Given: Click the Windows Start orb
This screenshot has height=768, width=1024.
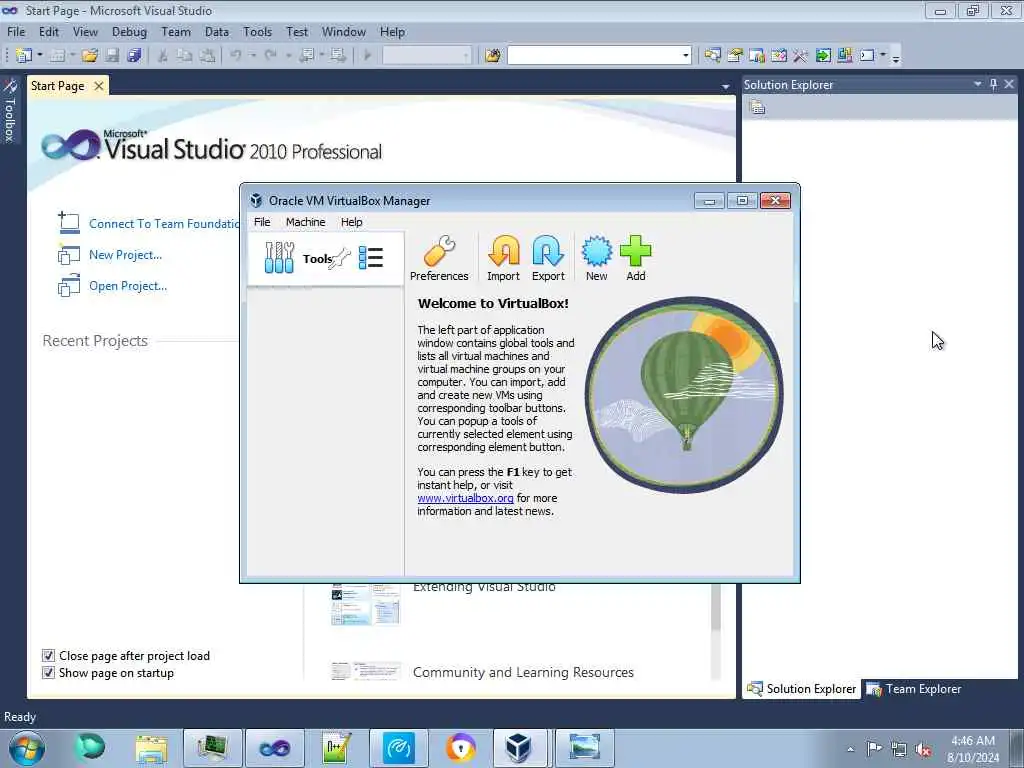Looking at the screenshot, I should point(27,748).
